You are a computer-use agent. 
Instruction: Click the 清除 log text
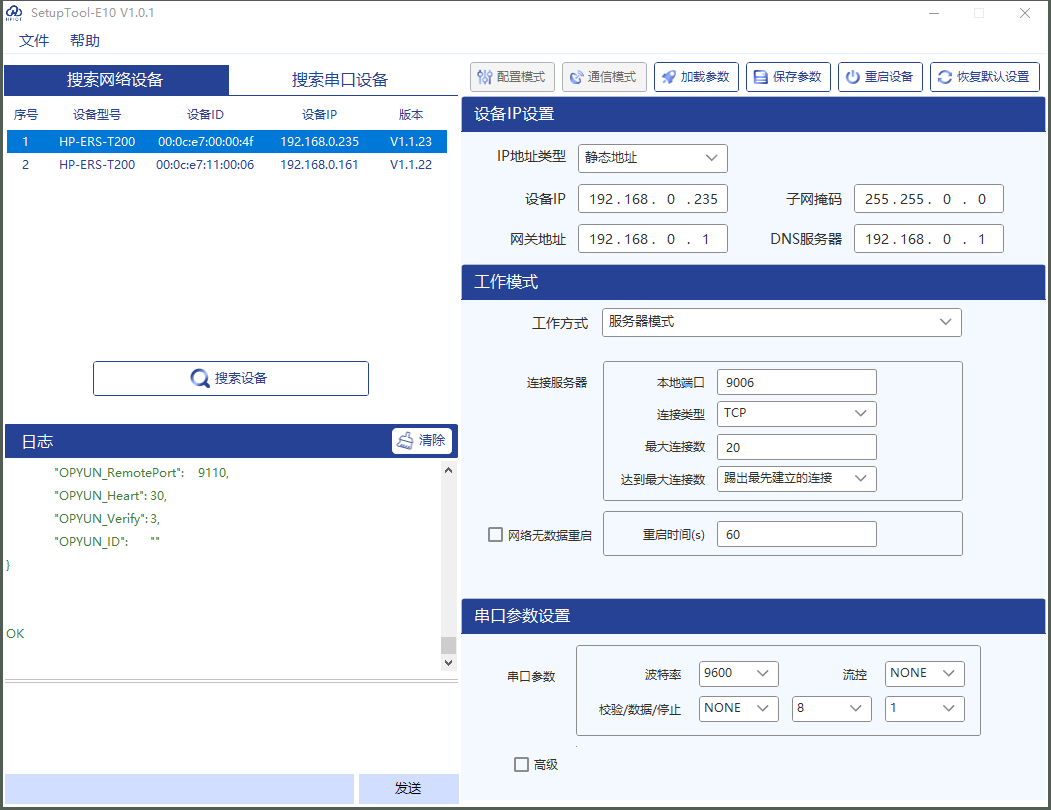click(x=432, y=441)
